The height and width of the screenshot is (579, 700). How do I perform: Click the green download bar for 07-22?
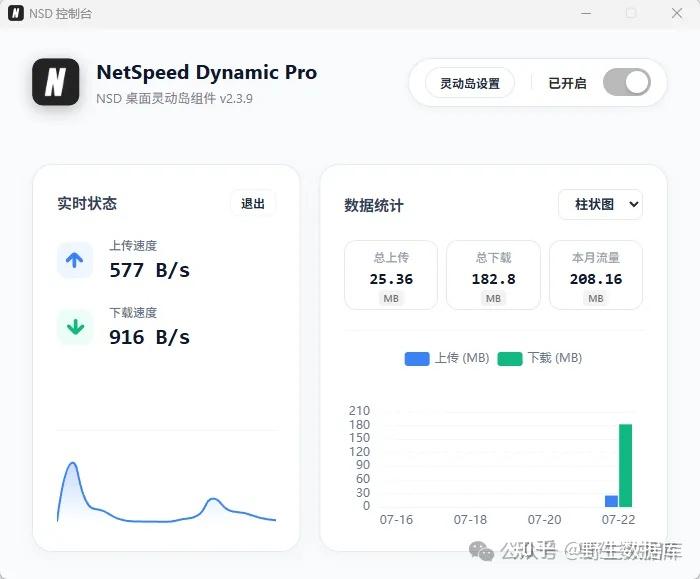click(x=625, y=466)
